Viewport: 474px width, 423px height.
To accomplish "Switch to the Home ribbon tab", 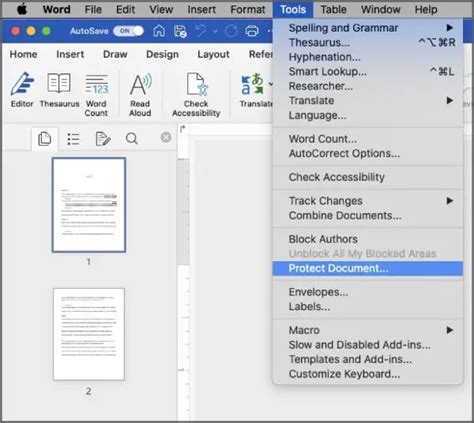I will pyautogui.click(x=23, y=54).
